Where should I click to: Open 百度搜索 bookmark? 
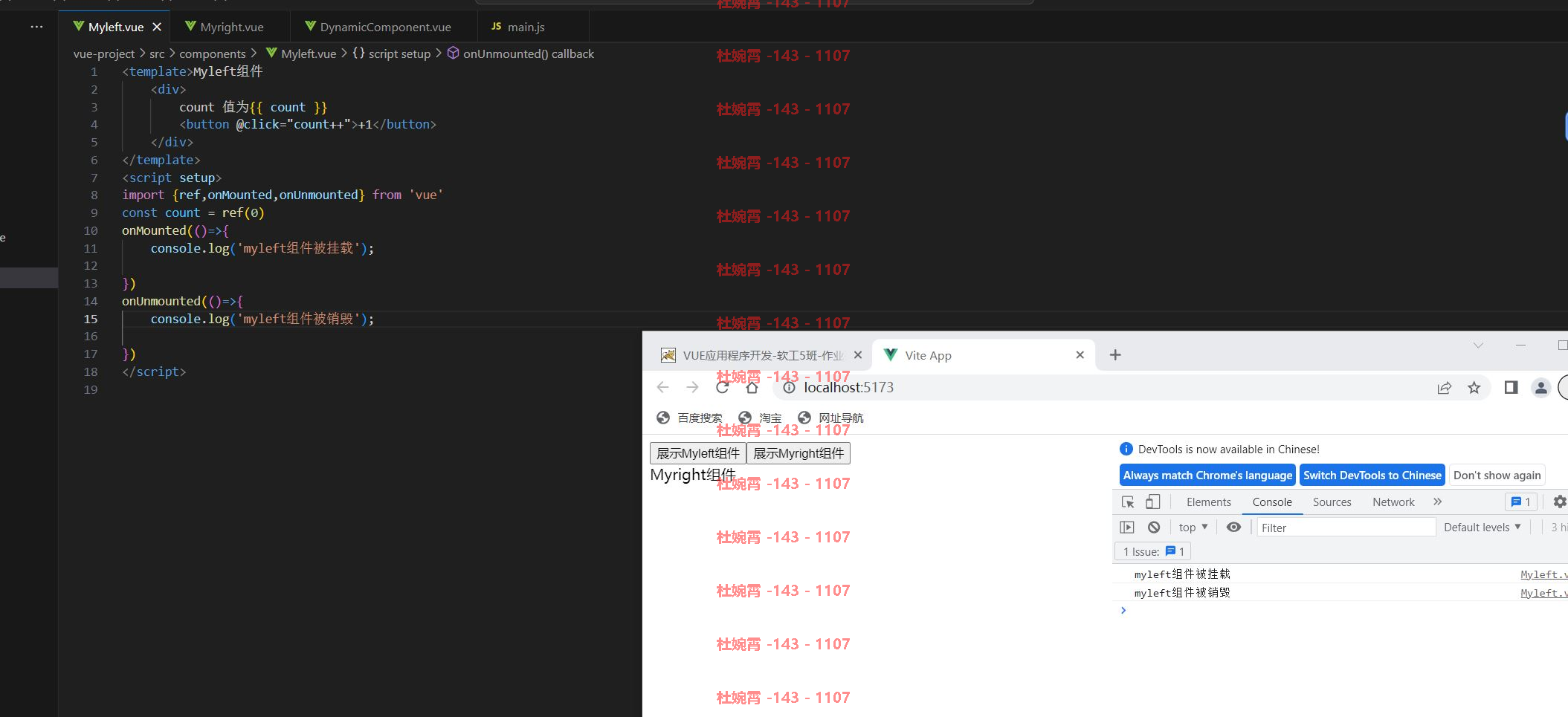(x=689, y=418)
